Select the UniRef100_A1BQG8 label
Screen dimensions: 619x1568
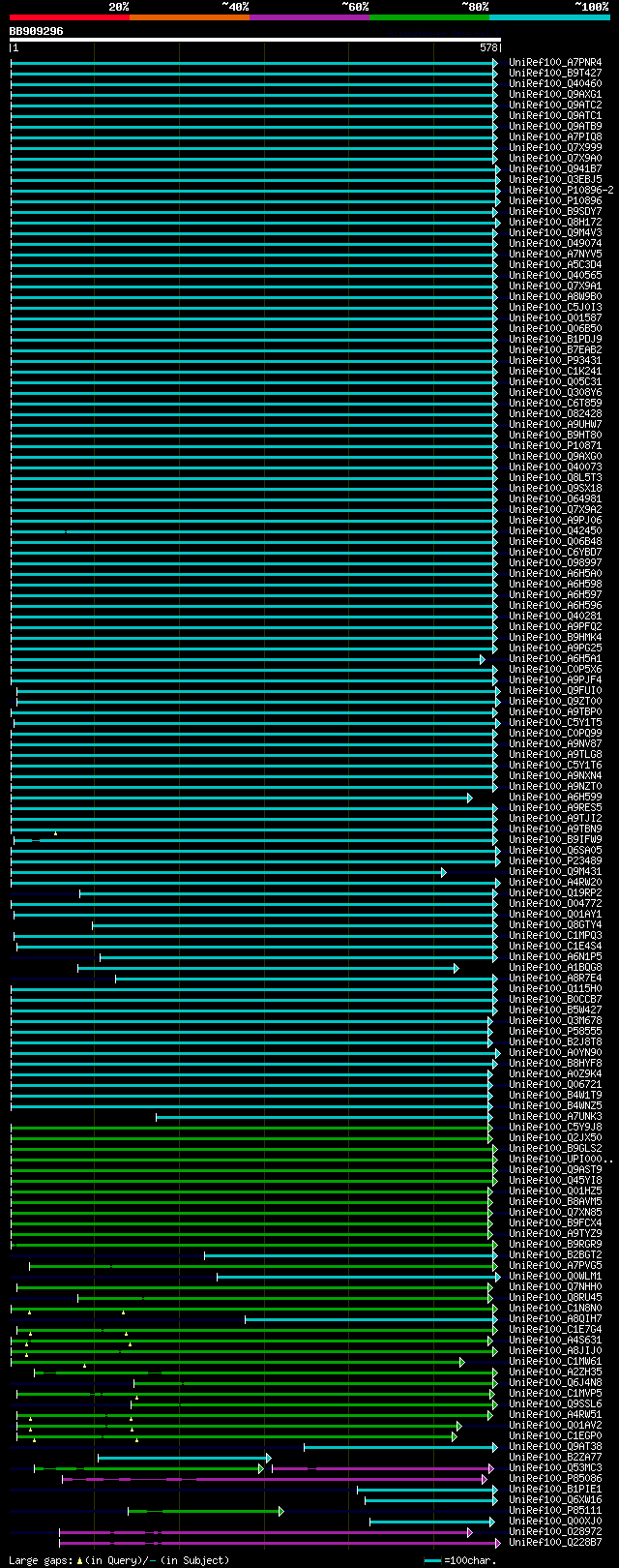point(555,968)
